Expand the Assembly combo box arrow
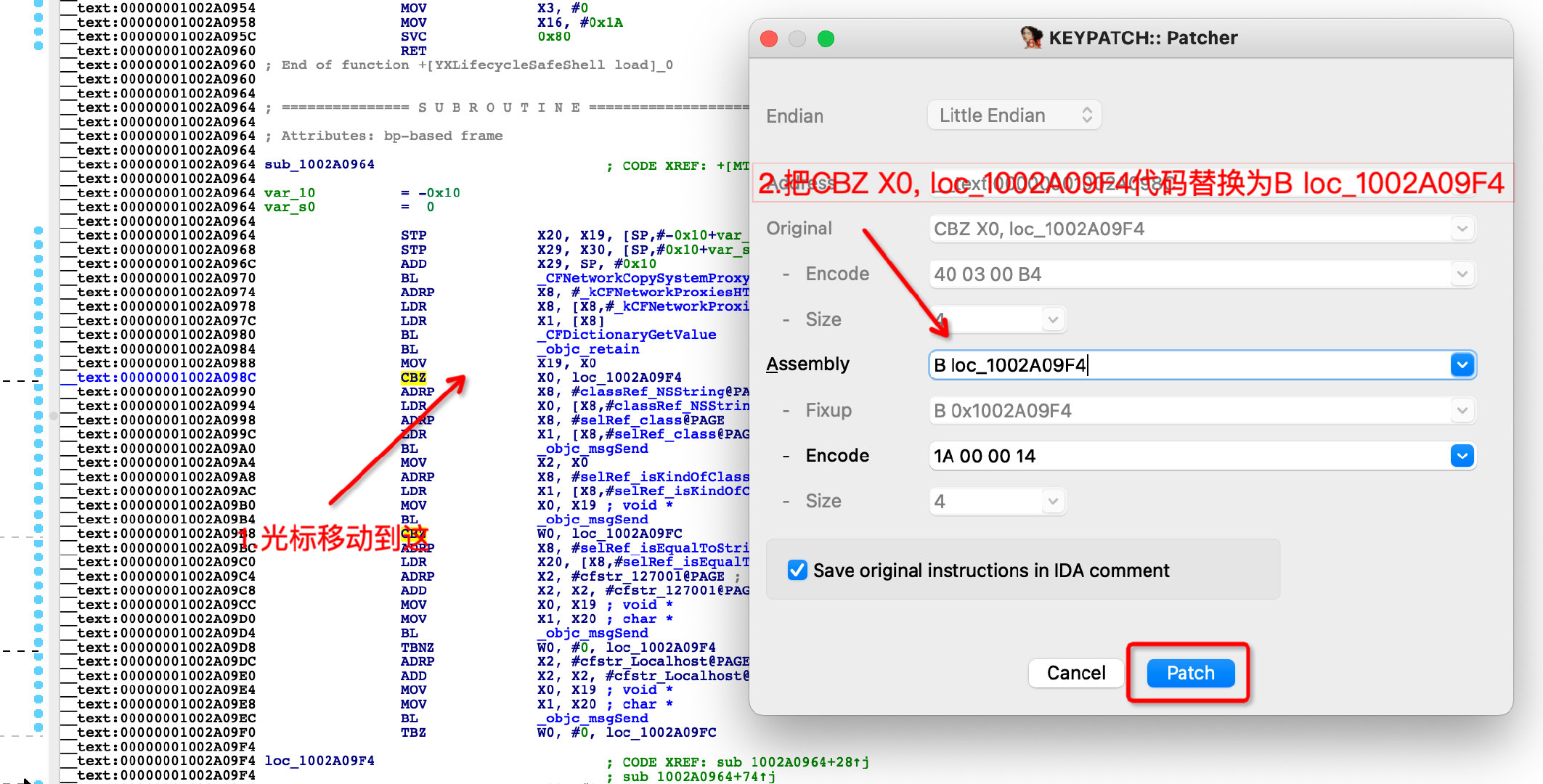The width and height of the screenshot is (1543, 784). [x=1462, y=364]
